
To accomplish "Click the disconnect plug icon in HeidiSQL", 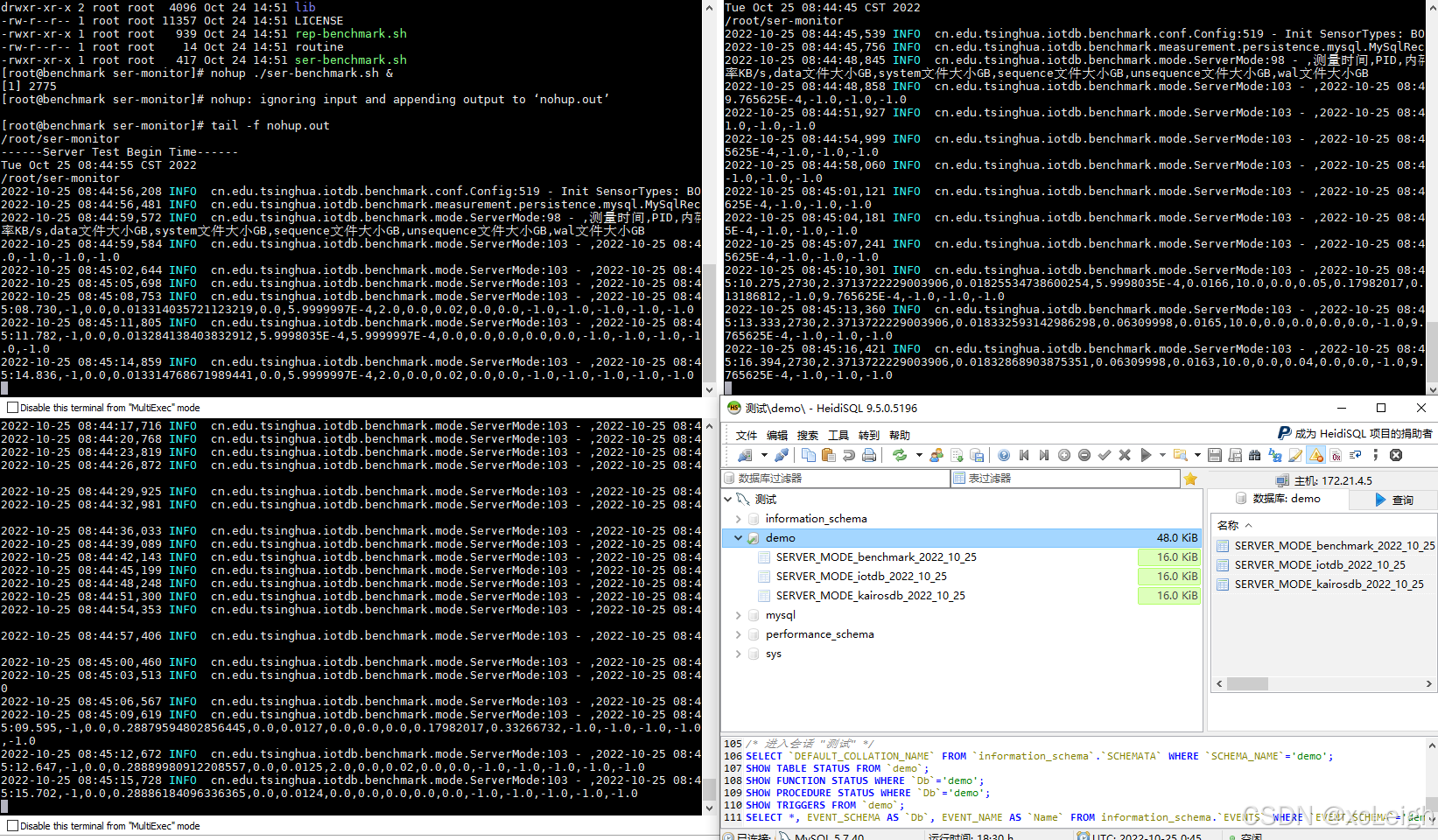I will tap(782, 455).
